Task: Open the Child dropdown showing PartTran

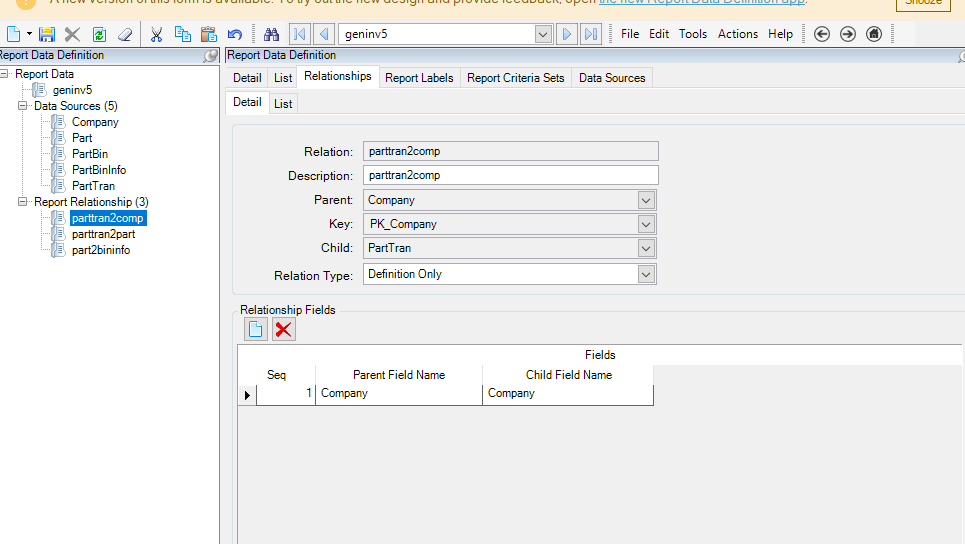Action: pyautogui.click(x=646, y=249)
